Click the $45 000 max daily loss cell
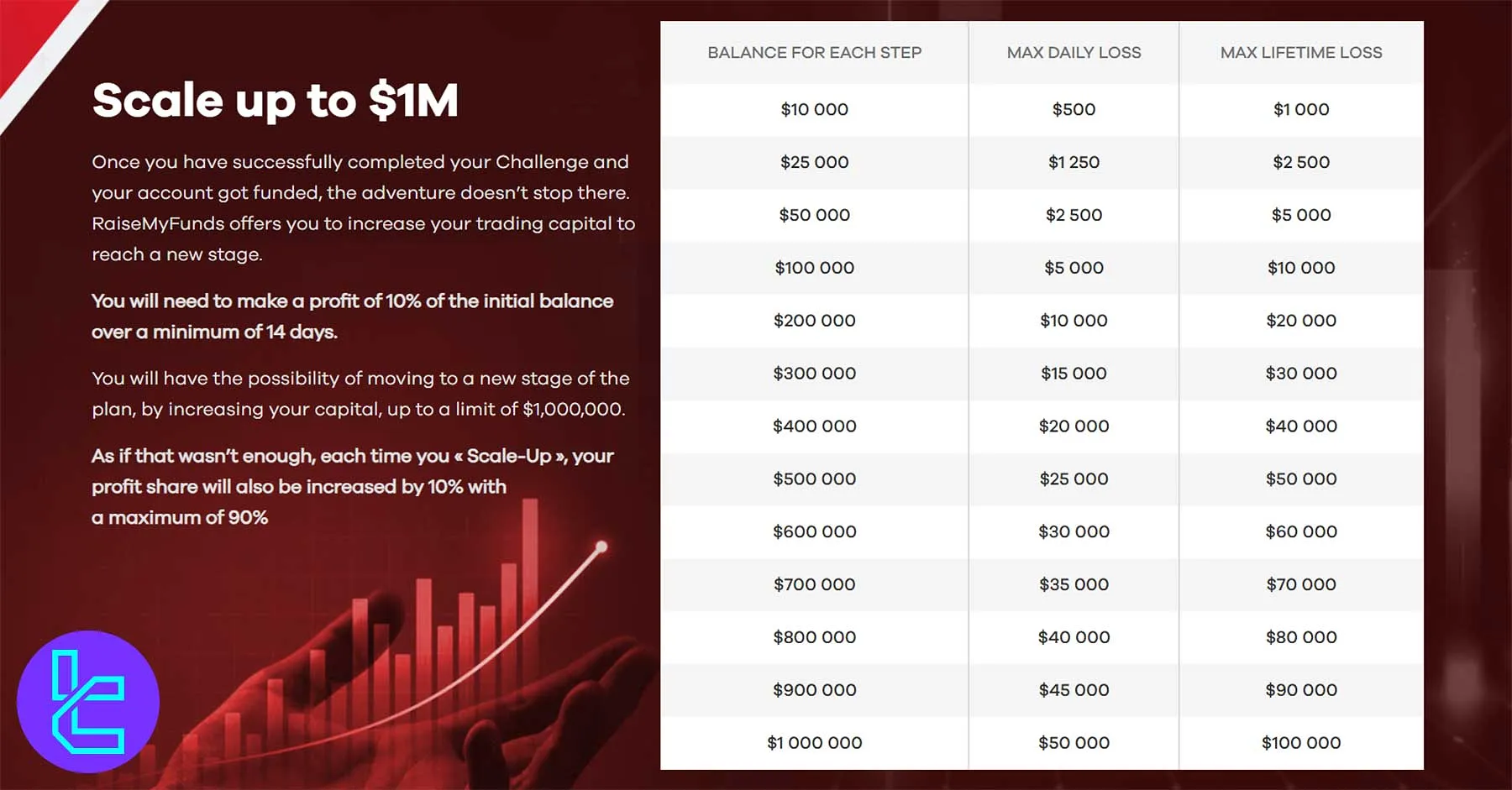 pos(1074,689)
